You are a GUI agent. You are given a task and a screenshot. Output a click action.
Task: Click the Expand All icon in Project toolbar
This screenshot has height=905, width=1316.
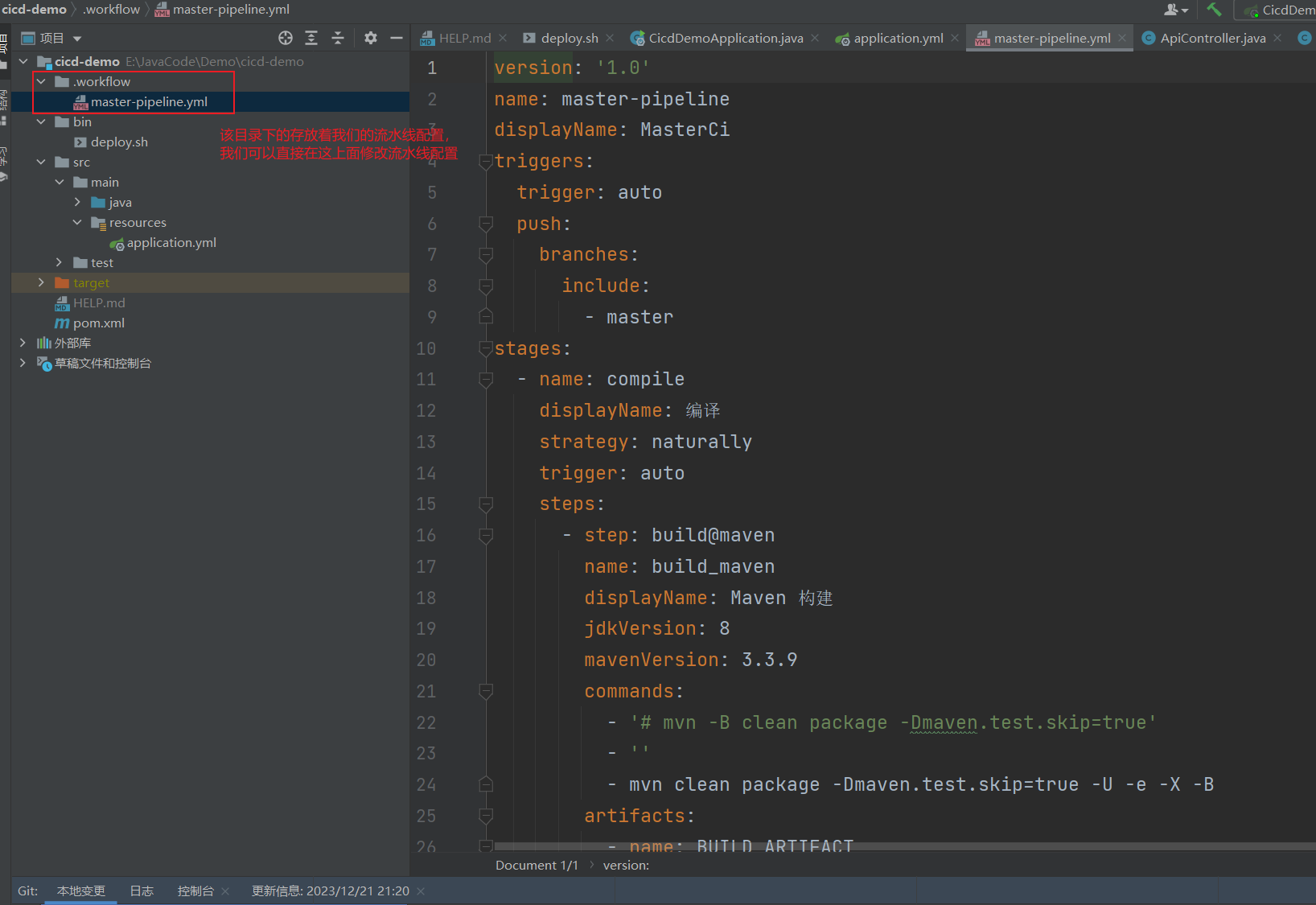click(311, 38)
